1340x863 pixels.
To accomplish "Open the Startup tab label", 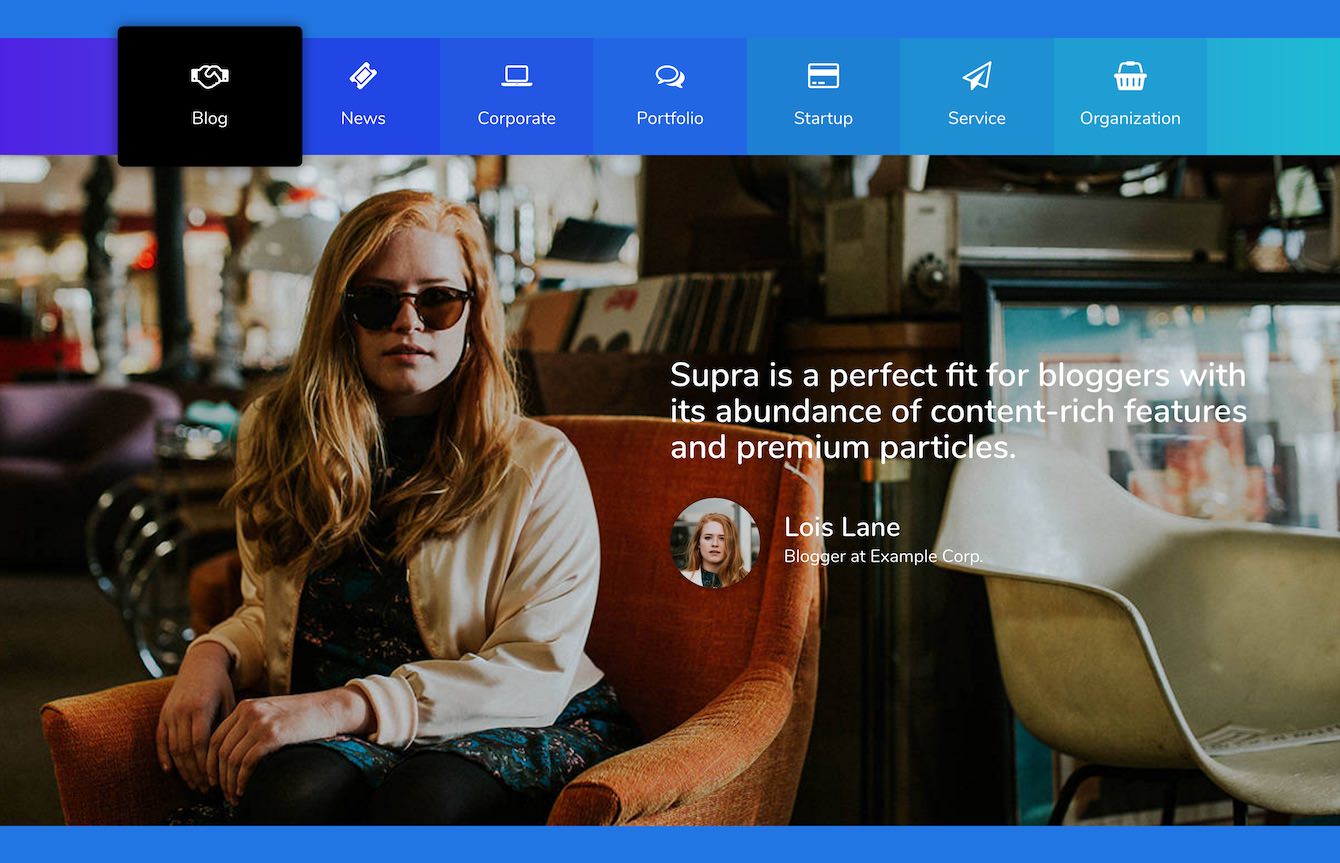I will (x=823, y=118).
